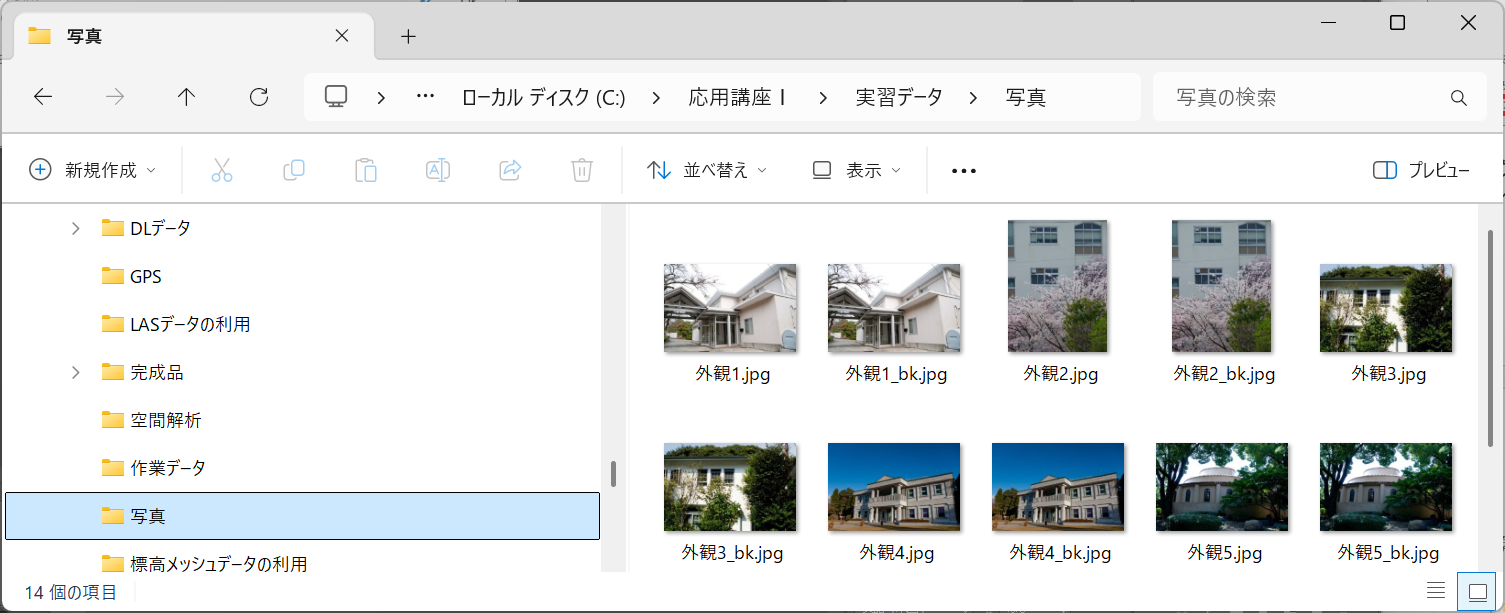The width and height of the screenshot is (1505, 613).
Task: Switch to details list view layout
Action: [1435, 591]
